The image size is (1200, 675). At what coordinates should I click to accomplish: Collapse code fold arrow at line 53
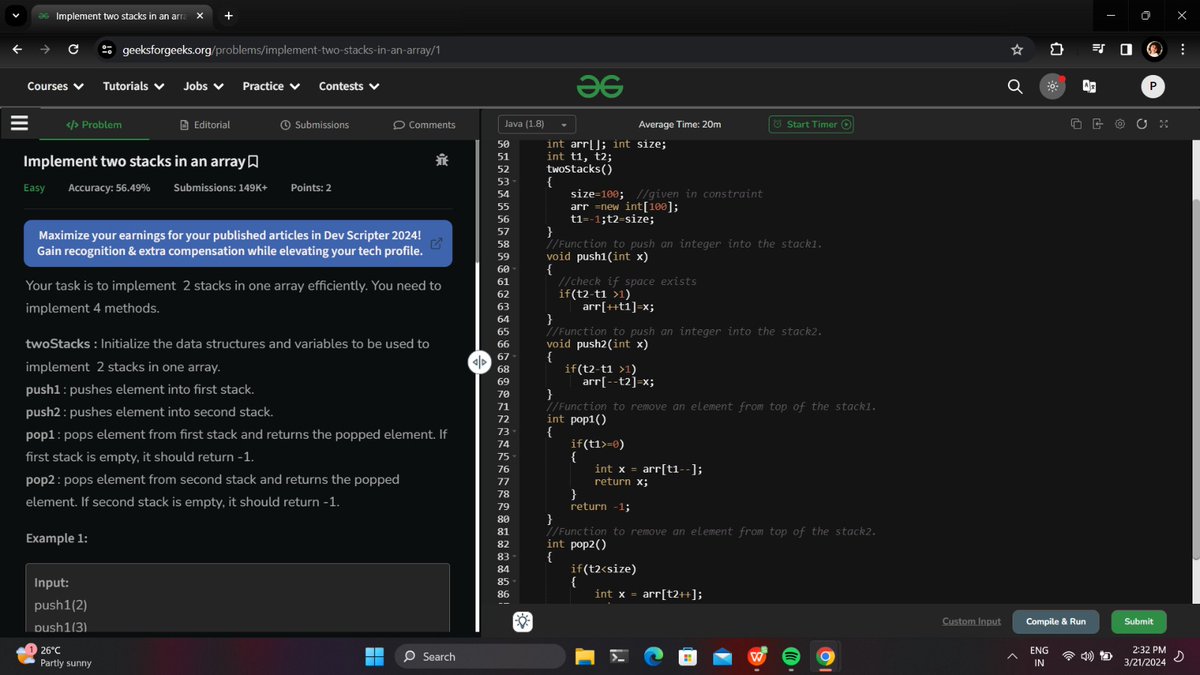click(x=514, y=182)
